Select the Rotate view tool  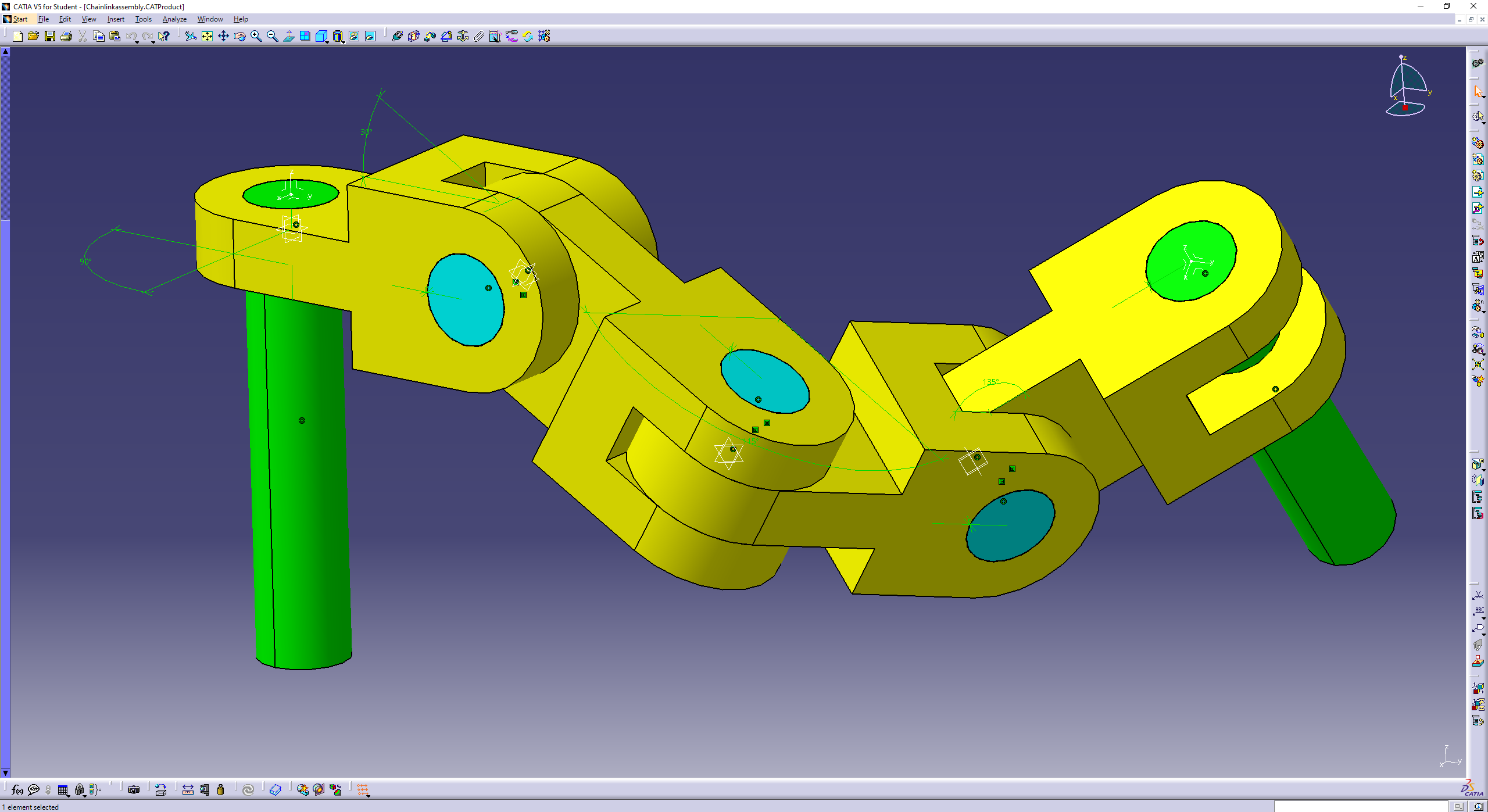coord(239,36)
